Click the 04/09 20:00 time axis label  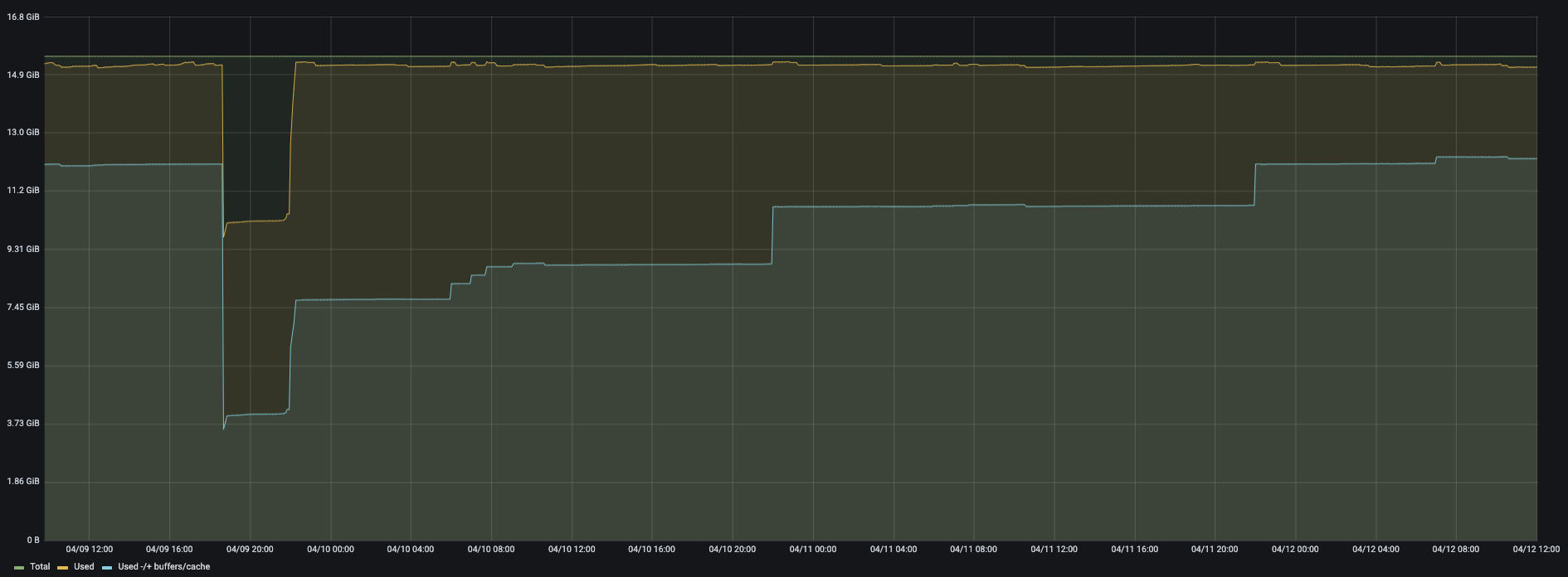(x=250, y=549)
